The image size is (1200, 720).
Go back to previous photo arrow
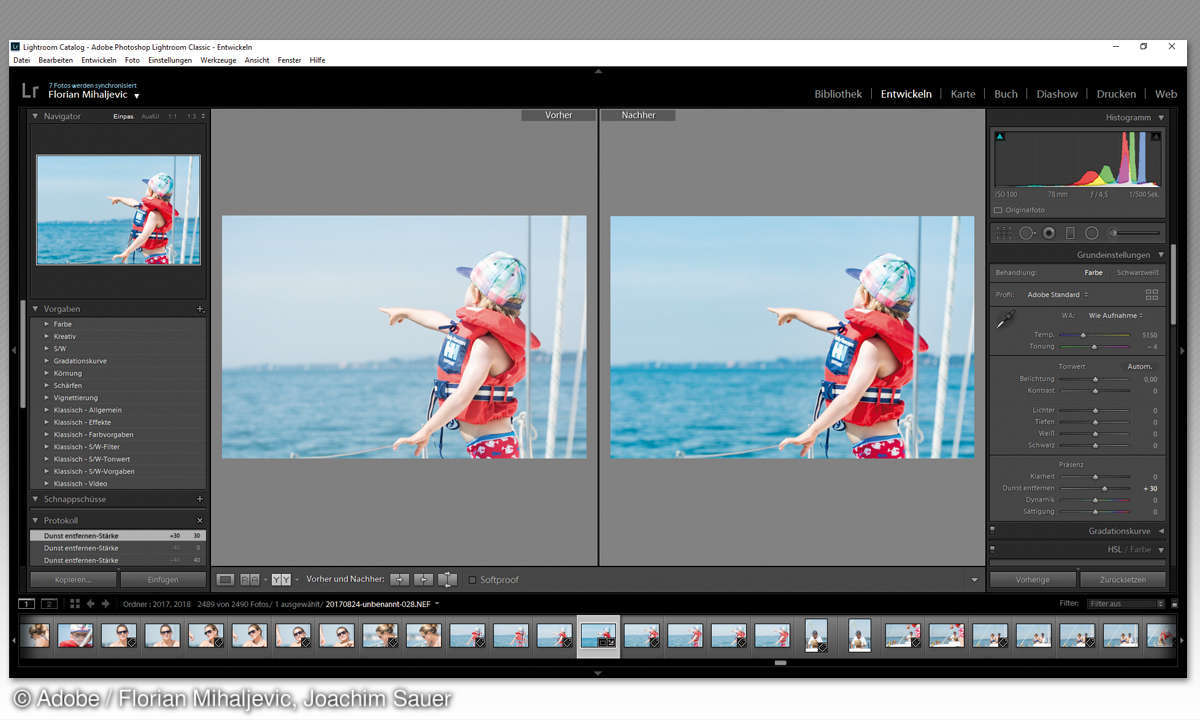pos(91,604)
